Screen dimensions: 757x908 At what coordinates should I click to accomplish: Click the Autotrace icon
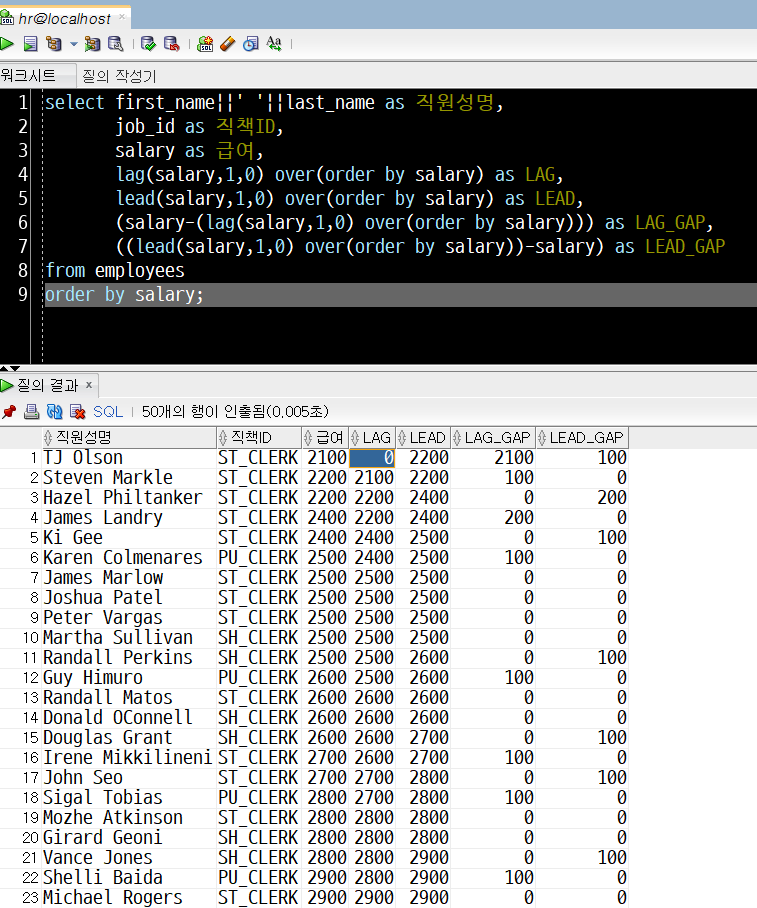click(92, 43)
